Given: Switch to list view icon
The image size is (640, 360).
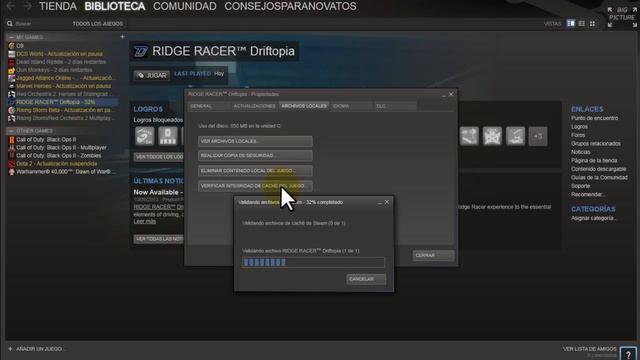Looking at the screenshot, I should 582,24.
